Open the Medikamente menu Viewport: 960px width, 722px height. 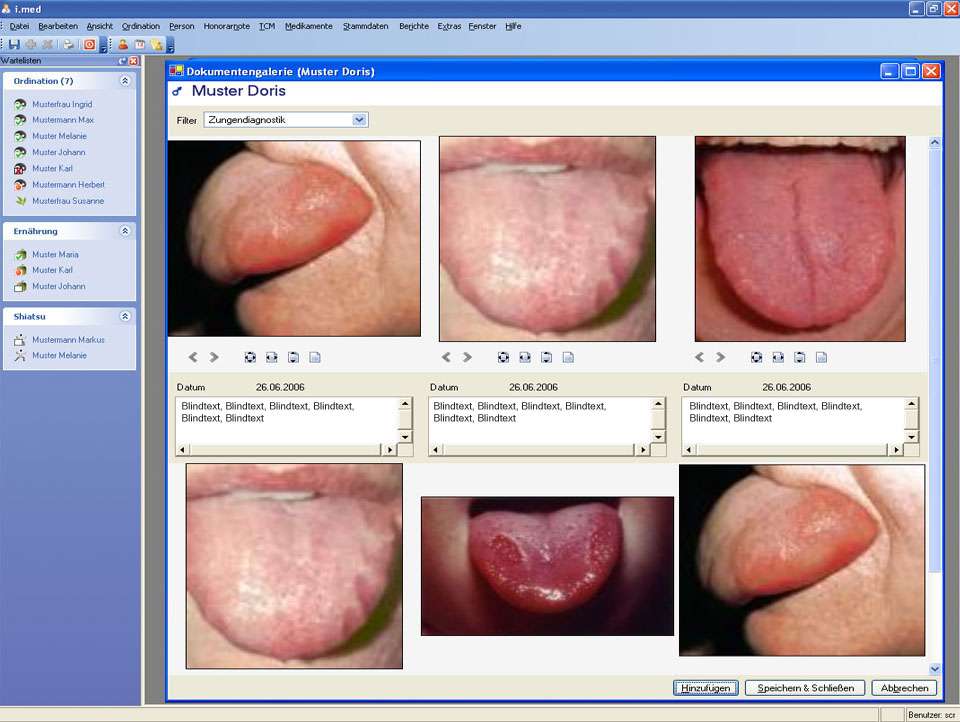point(308,26)
